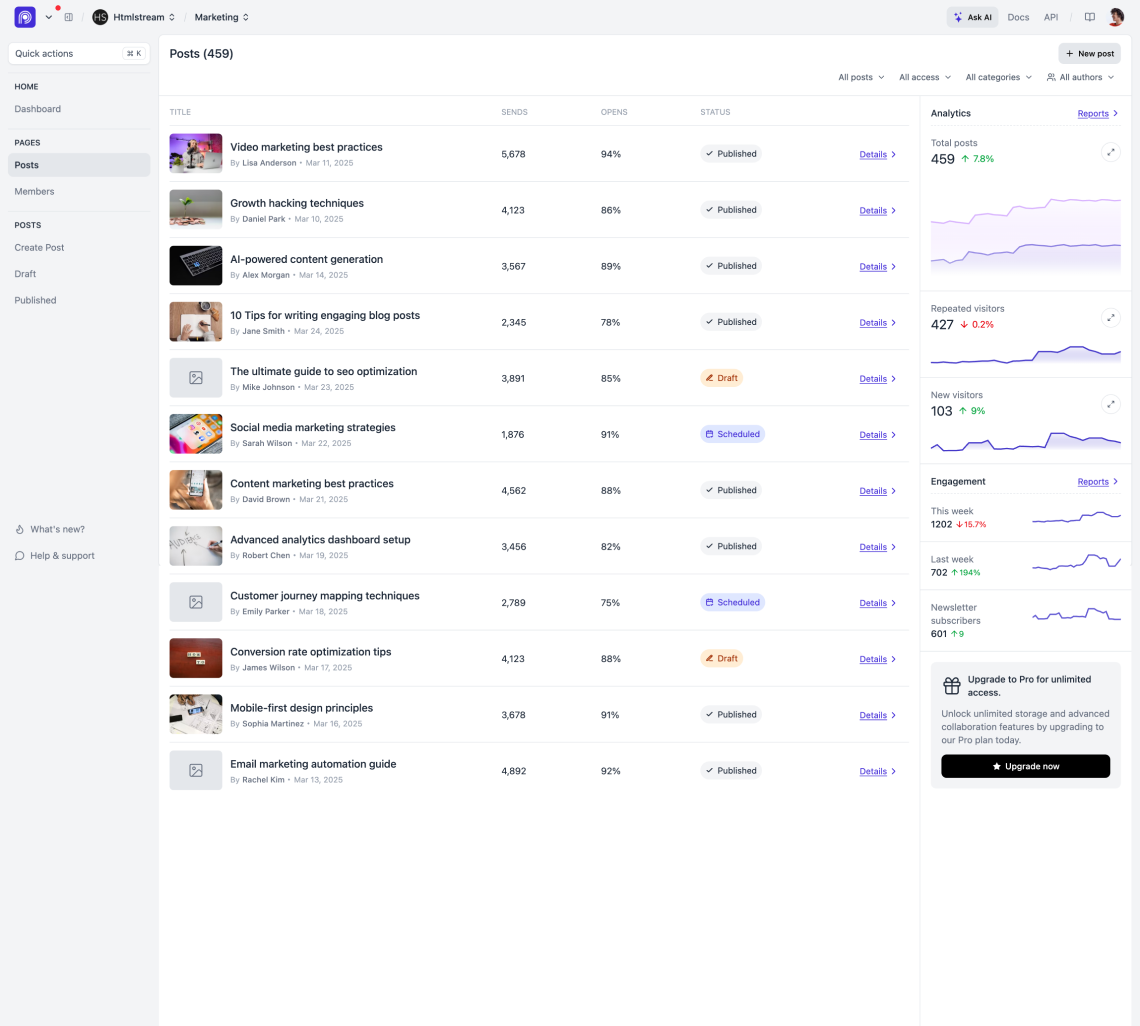Expand the Total posts chart
1140x1026 pixels.
1110,152
